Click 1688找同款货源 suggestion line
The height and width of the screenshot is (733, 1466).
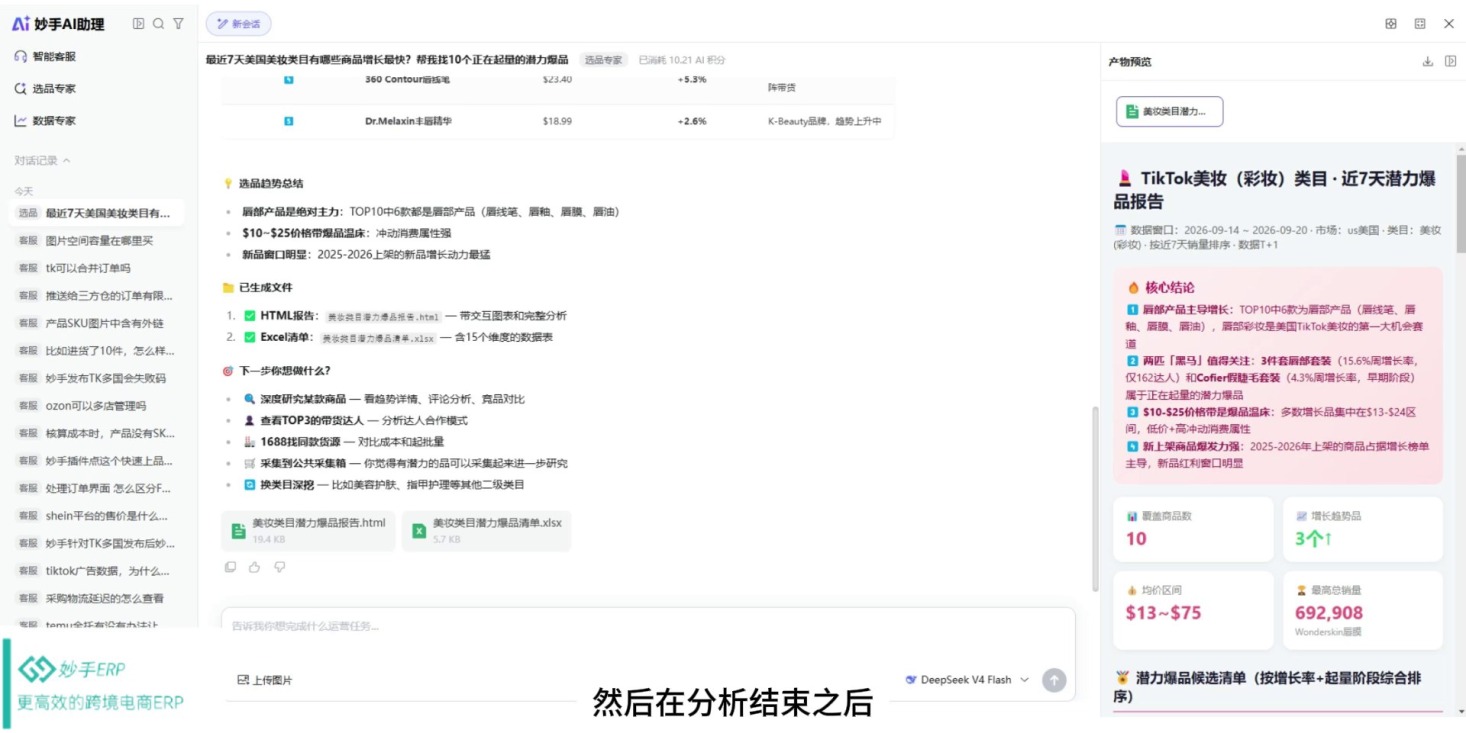pos(344,442)
